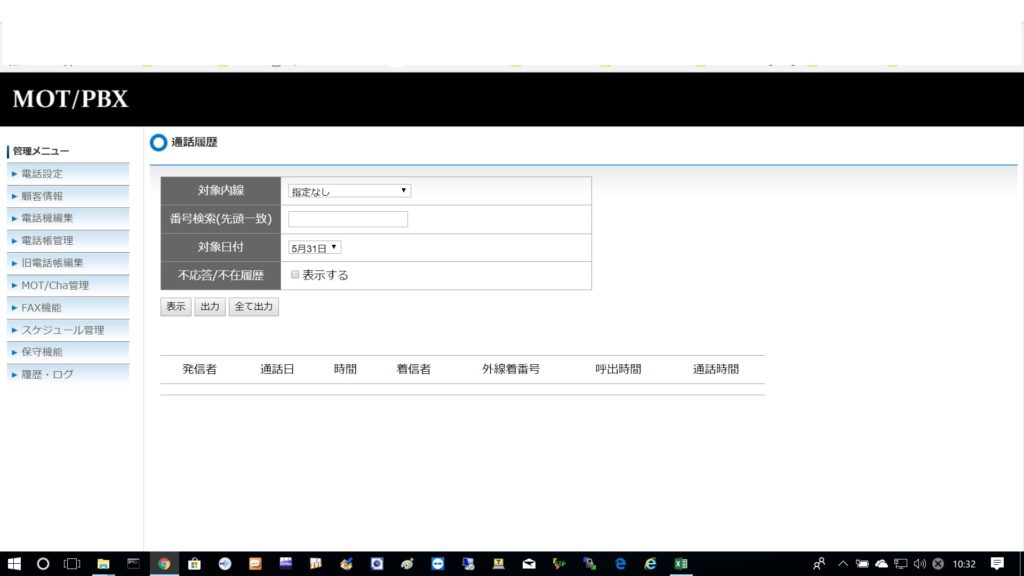The image size is (1024, 576).
Task: Expand FAX機能 menu item
Action: [x=68, y=308]
